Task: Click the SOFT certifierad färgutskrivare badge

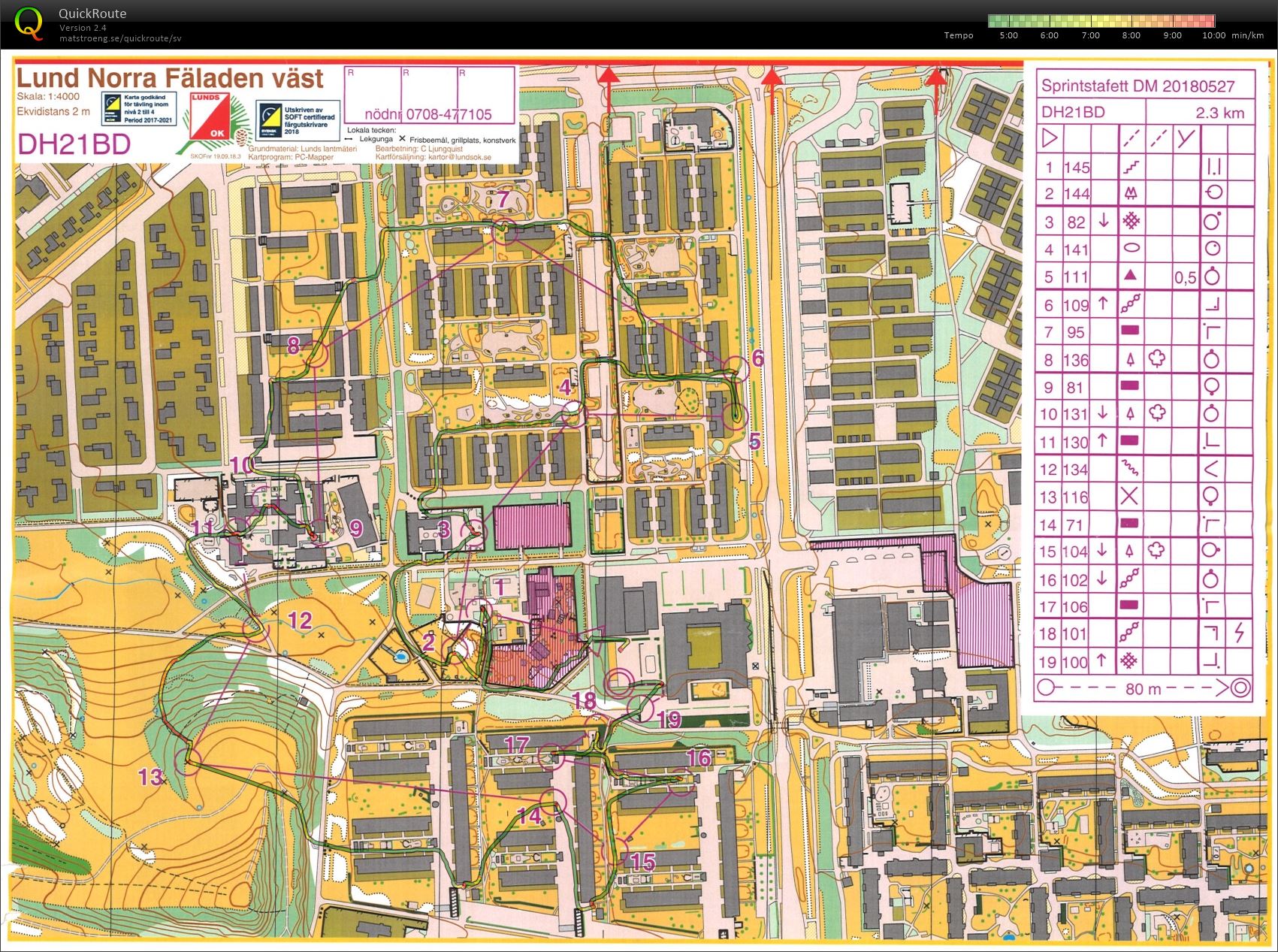Action: tap(297, 119)
